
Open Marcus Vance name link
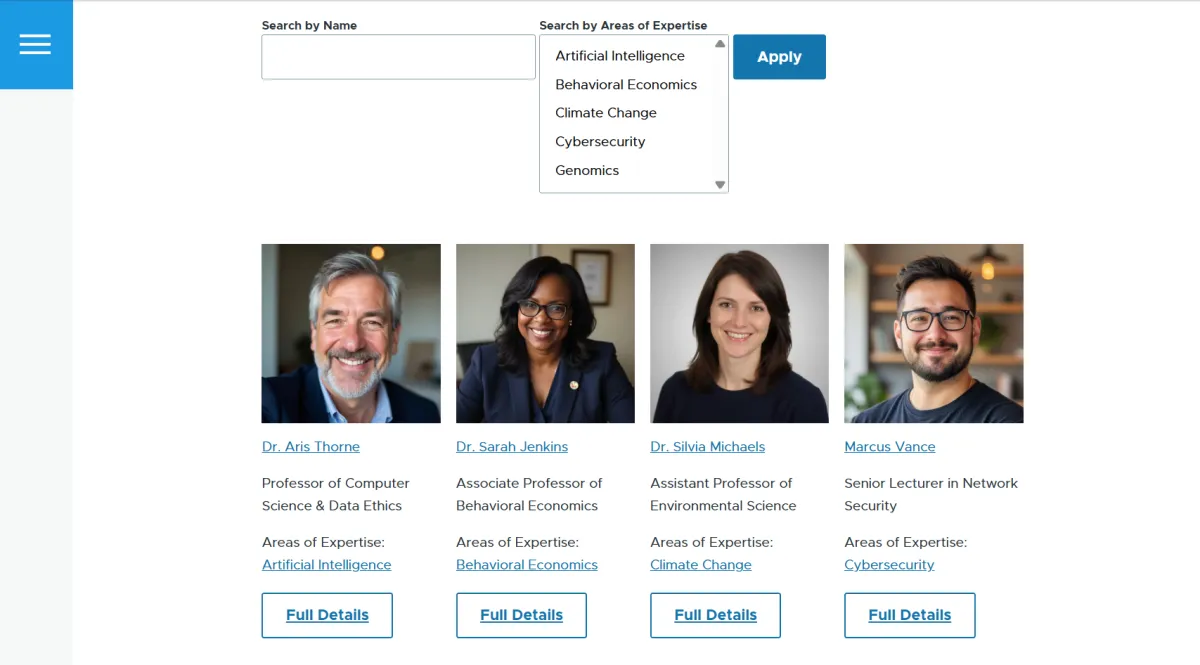(890, 447)
